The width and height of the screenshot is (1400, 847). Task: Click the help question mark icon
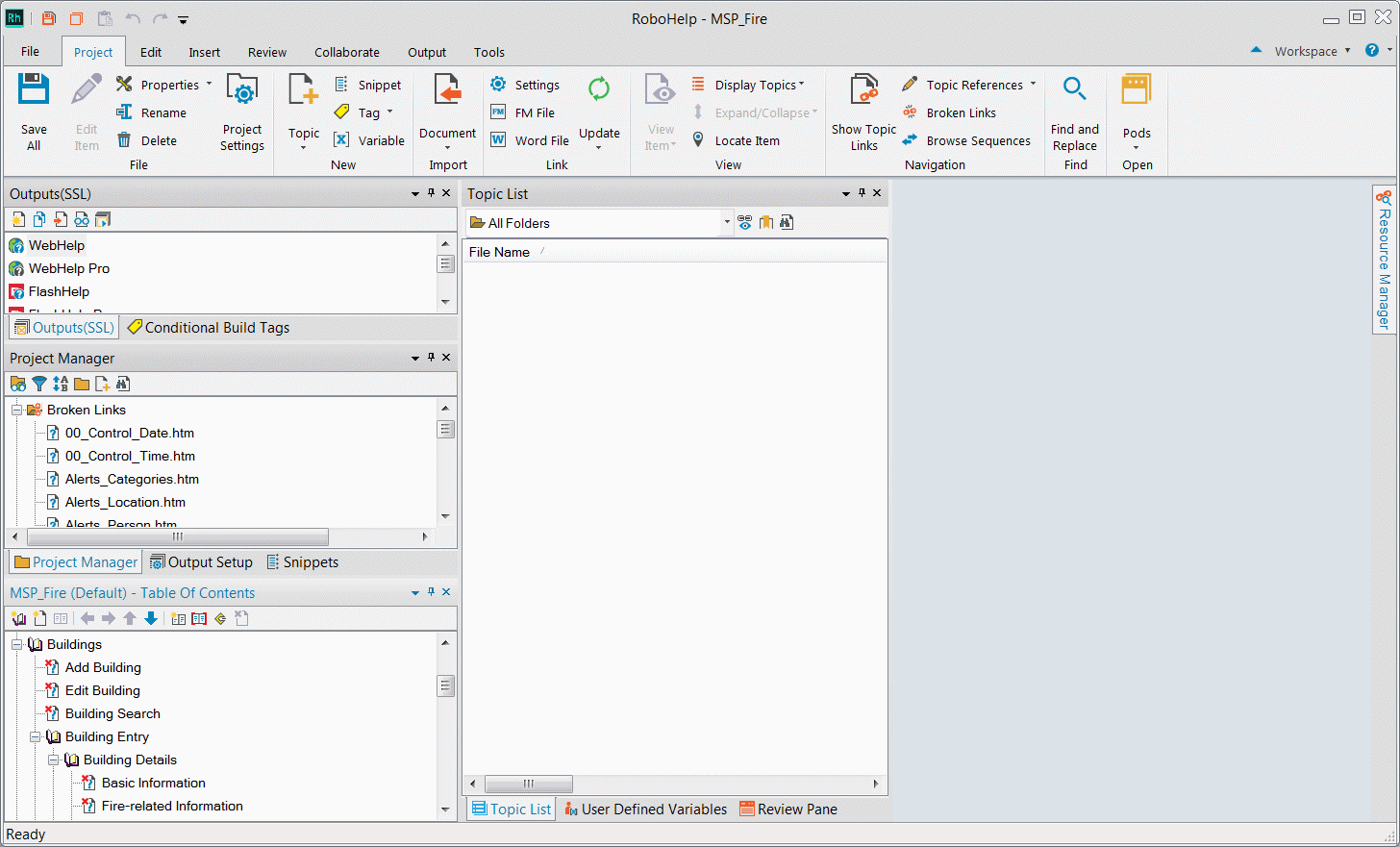click(x=1372, y=51)
